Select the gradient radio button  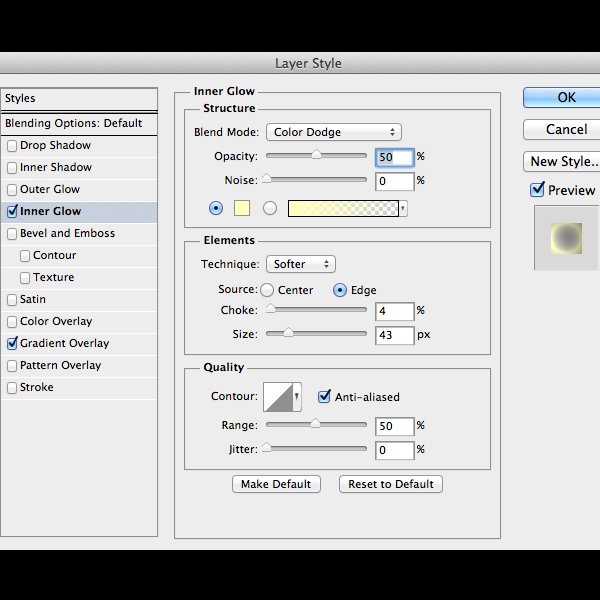(x=270, y=209)
